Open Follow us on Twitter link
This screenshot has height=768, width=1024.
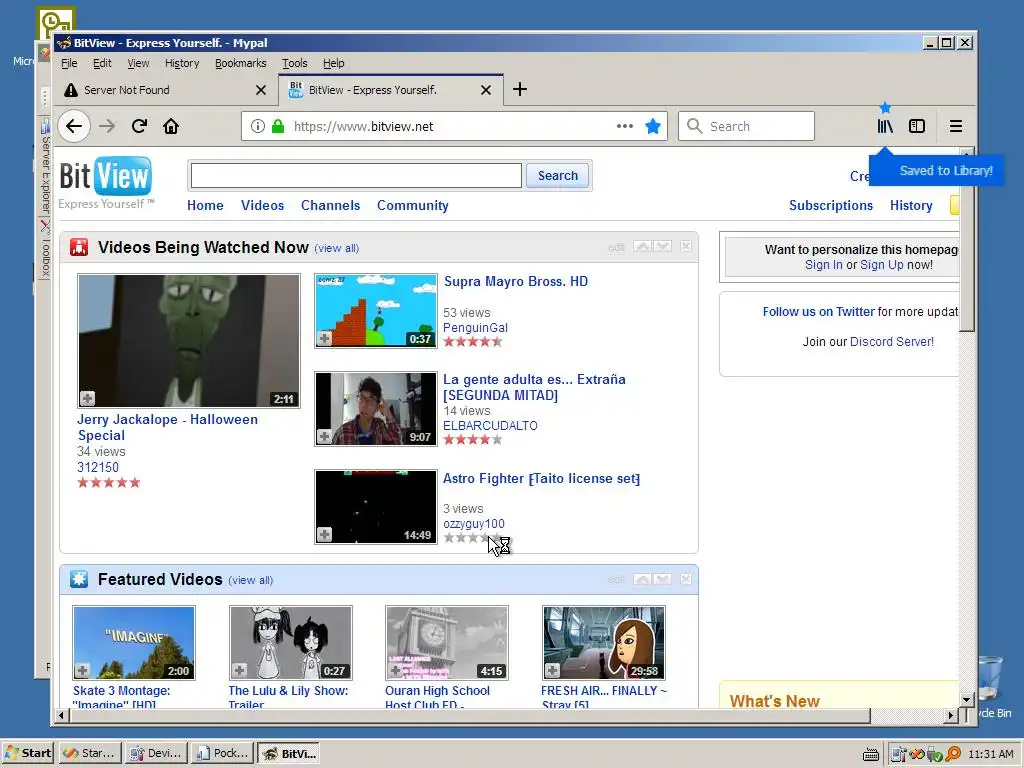(818, 312)
